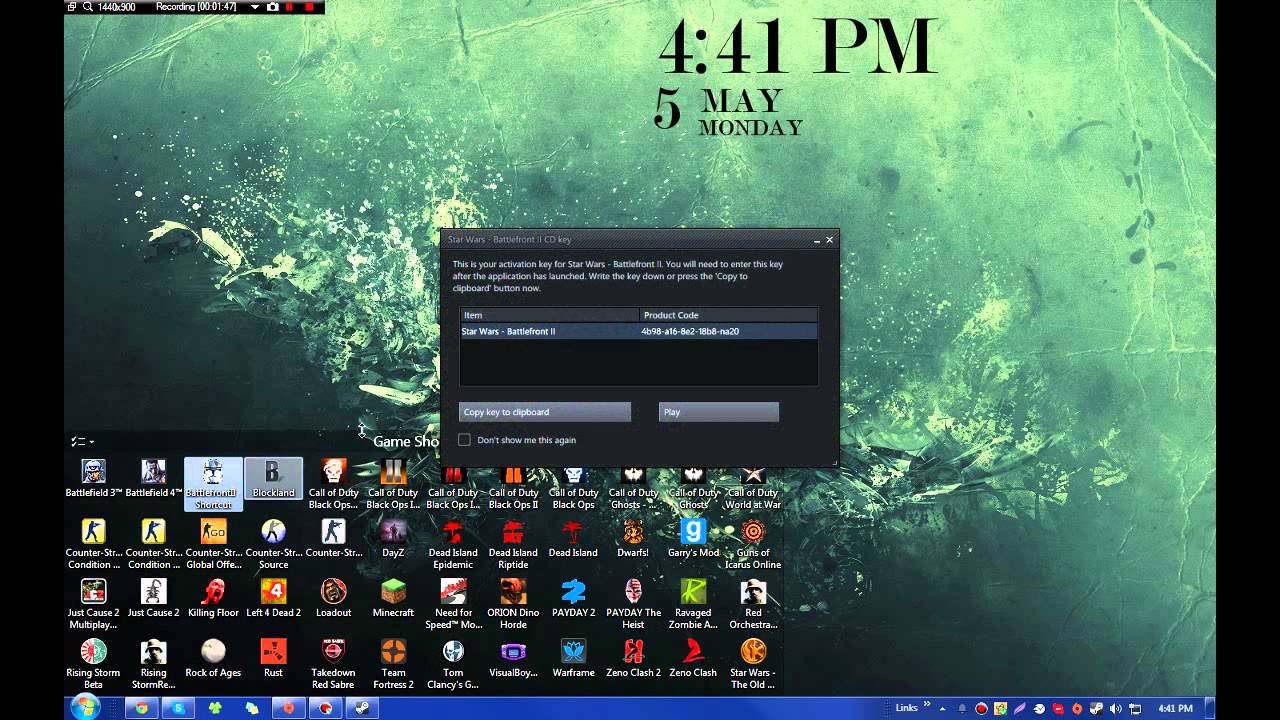Image resolution: width=1280 pixels, height=720 pixels.
Task: Launch the Rising Storm Beta icon
Action: click(x=93, y=664)
